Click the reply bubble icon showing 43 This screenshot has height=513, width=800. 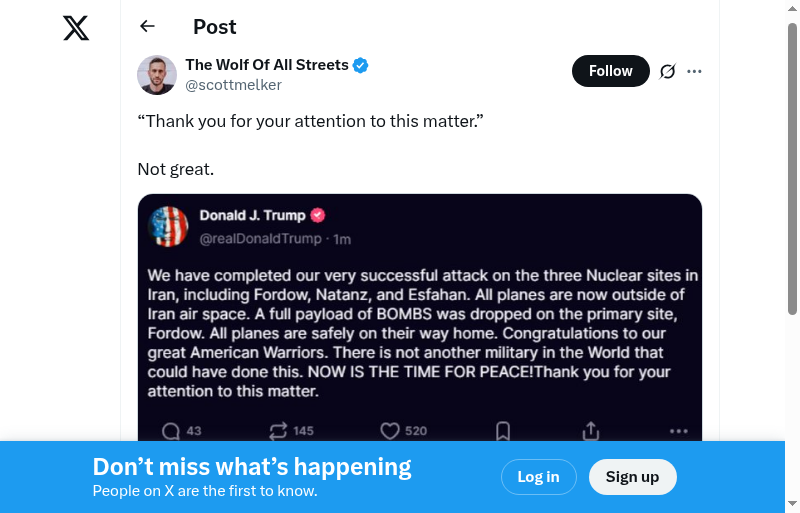pyautogui.click(x=171, y=431)
